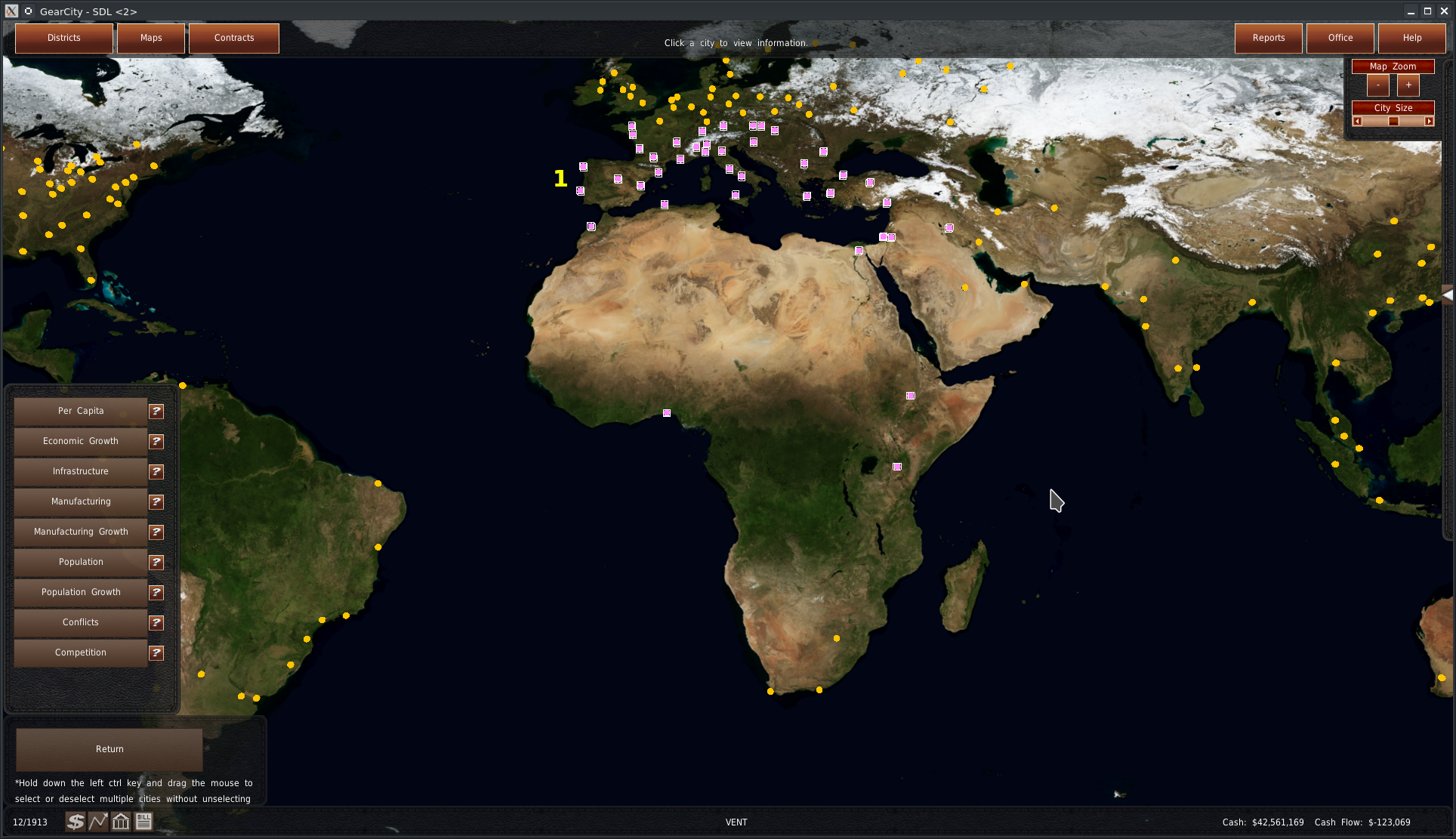This screenshot has height=839, width=1456.
Task: Open the BILL document icon
Action: 143,822
